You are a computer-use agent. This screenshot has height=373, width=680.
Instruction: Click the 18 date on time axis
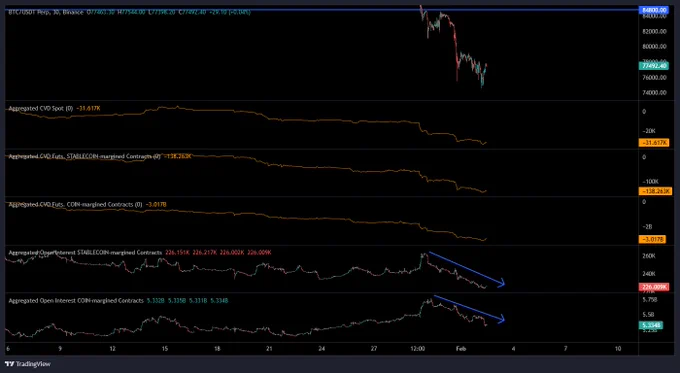[217, 348]
